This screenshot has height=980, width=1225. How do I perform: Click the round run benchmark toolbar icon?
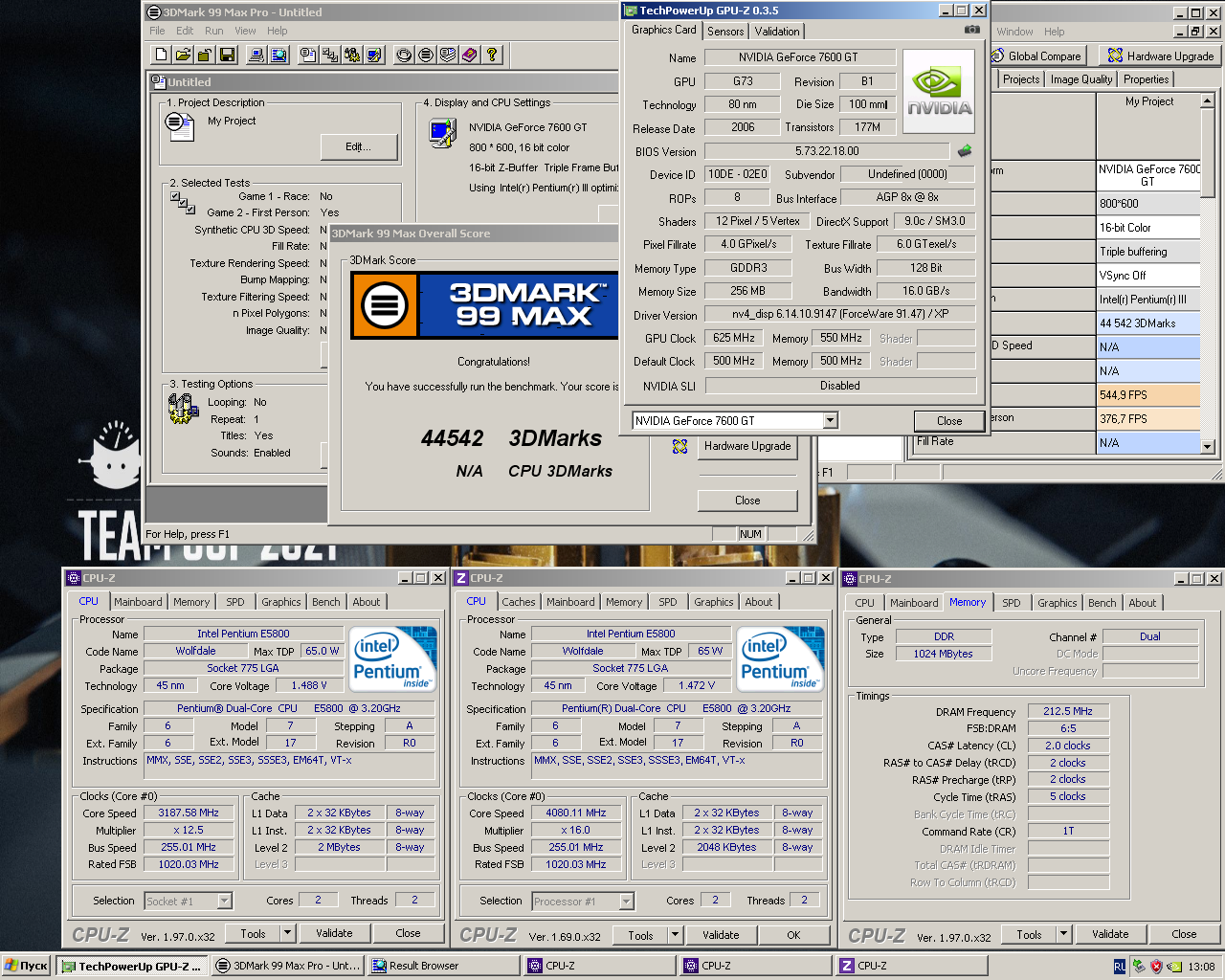click(x=404, y=56)
